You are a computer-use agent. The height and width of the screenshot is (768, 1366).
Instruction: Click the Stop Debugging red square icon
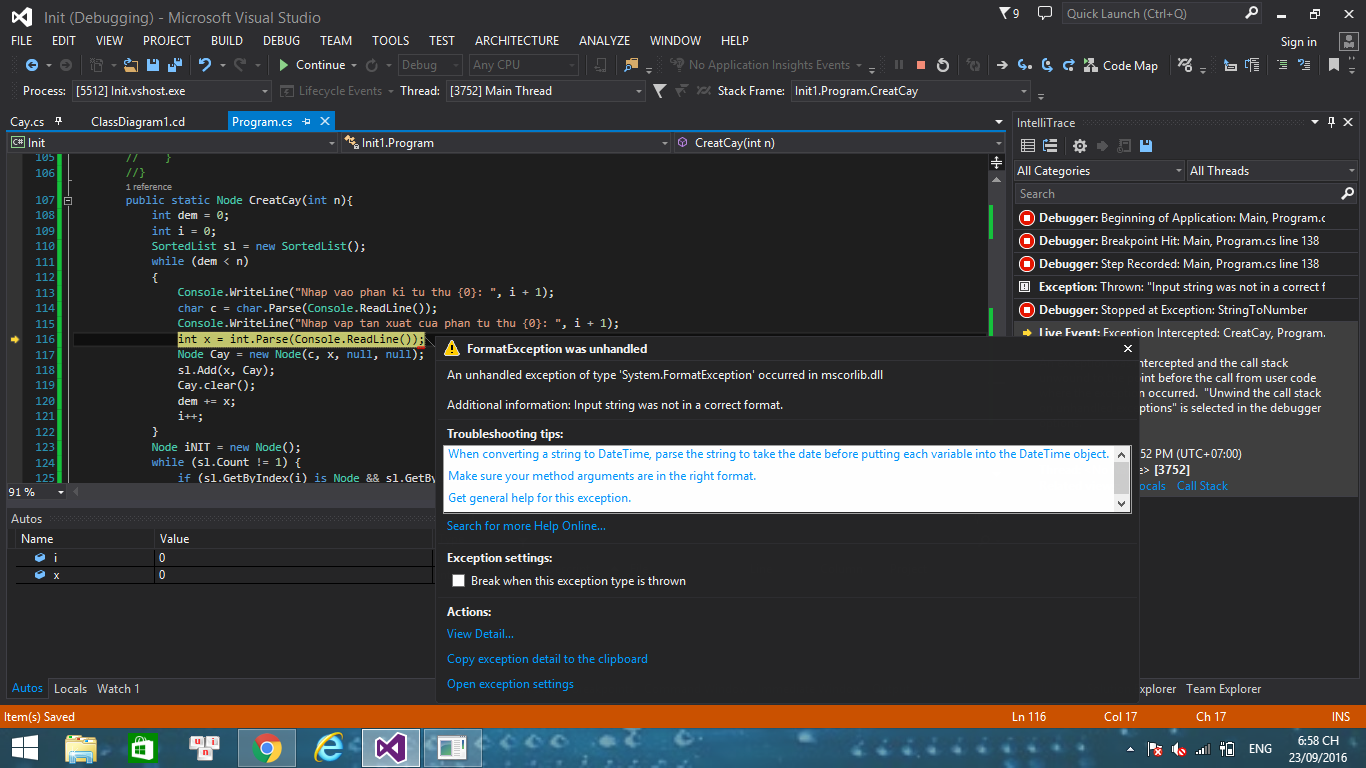coord(920,65)
